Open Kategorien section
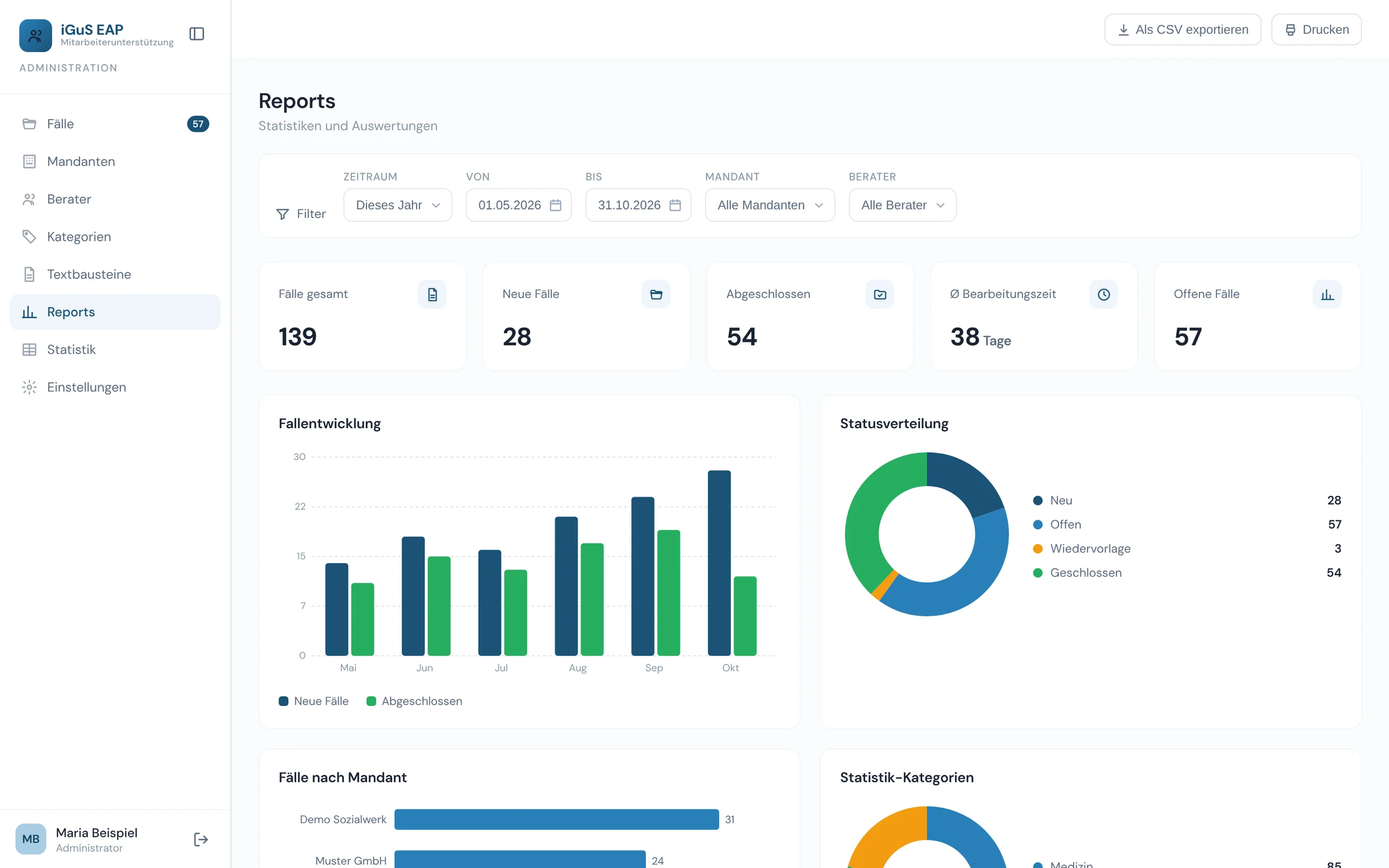 (x=115, y=237)
